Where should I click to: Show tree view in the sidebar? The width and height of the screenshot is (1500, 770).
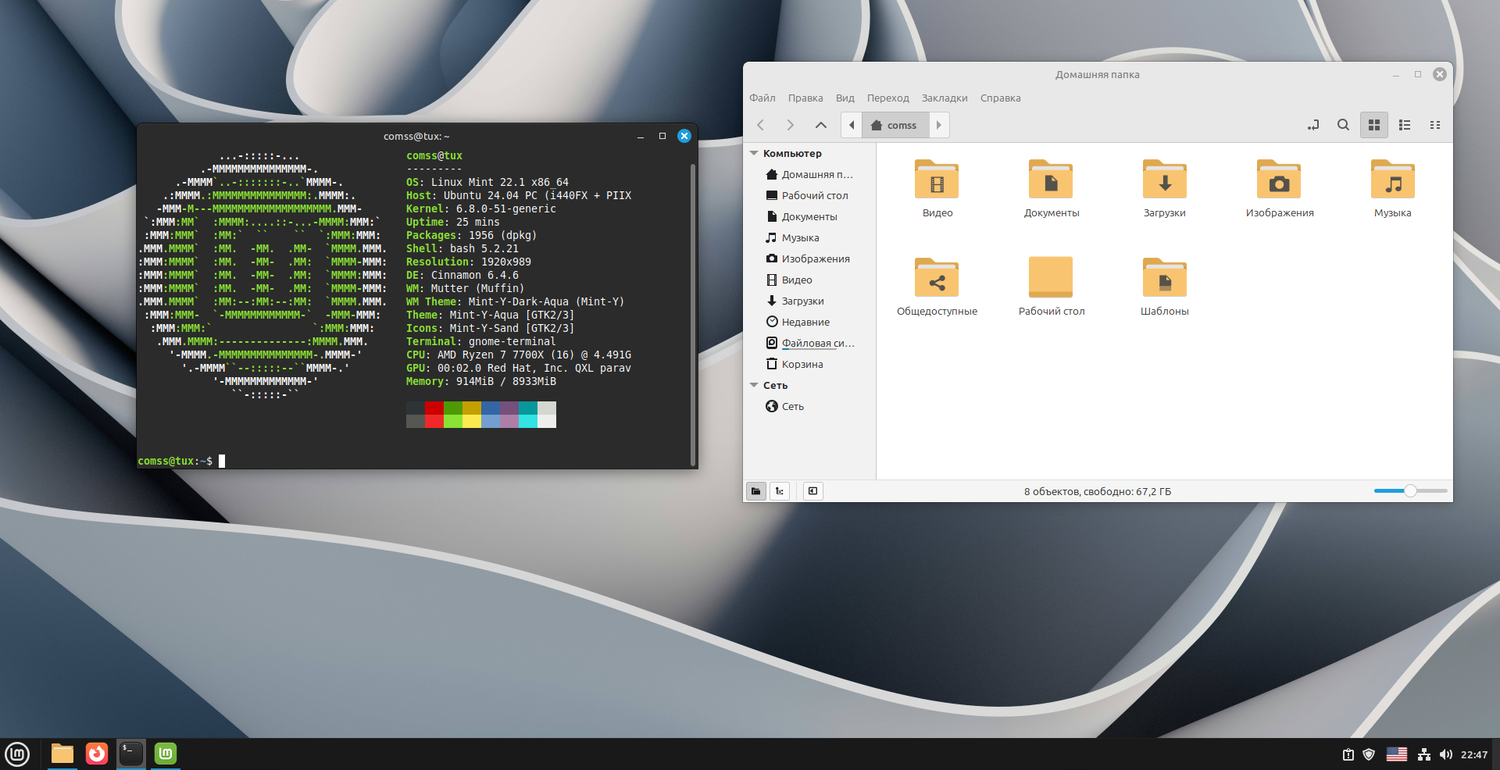coord(779,491)
